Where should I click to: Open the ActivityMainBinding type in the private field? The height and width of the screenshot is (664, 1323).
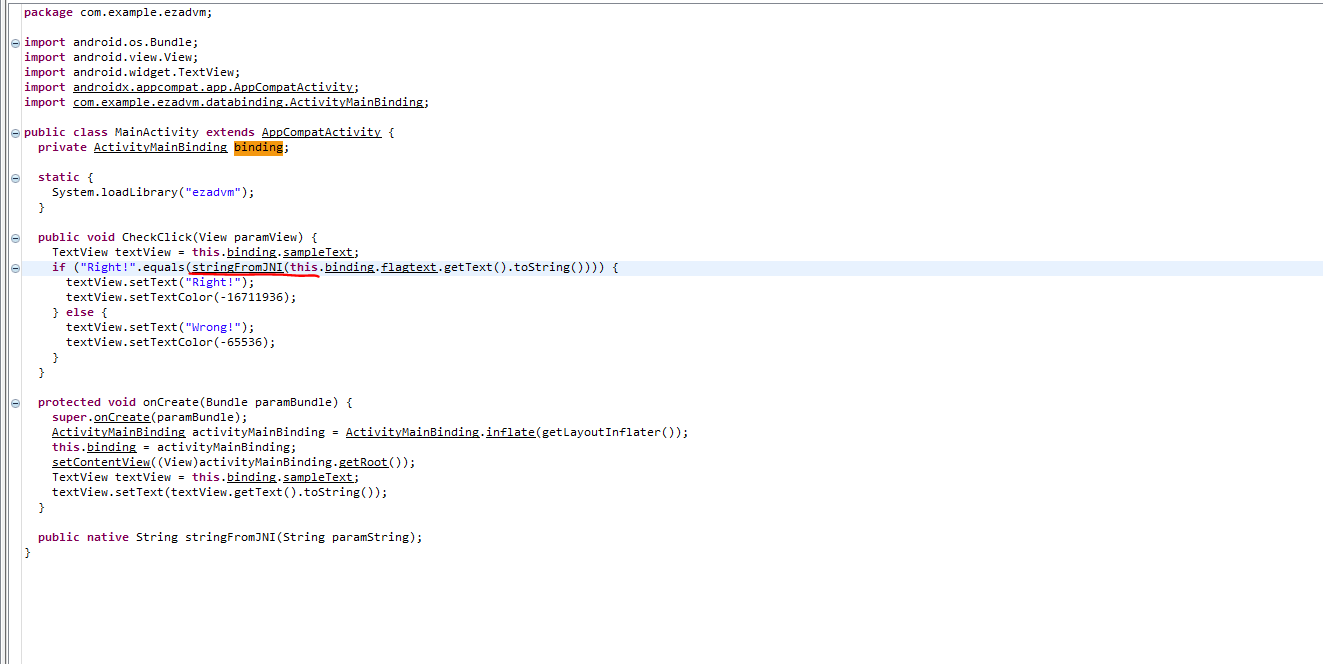pos(160,147)
